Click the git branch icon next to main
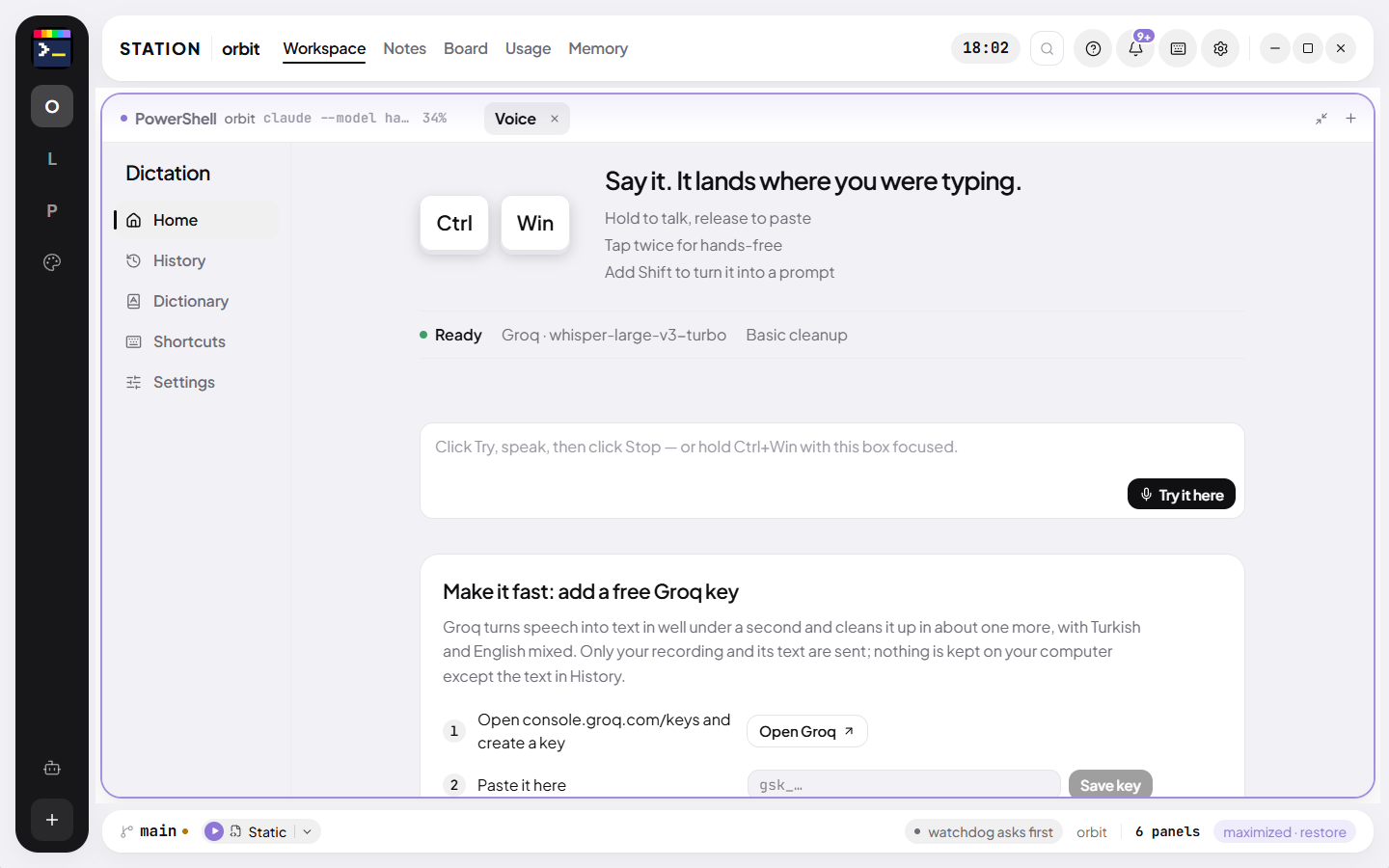 [x=126, y=831]
